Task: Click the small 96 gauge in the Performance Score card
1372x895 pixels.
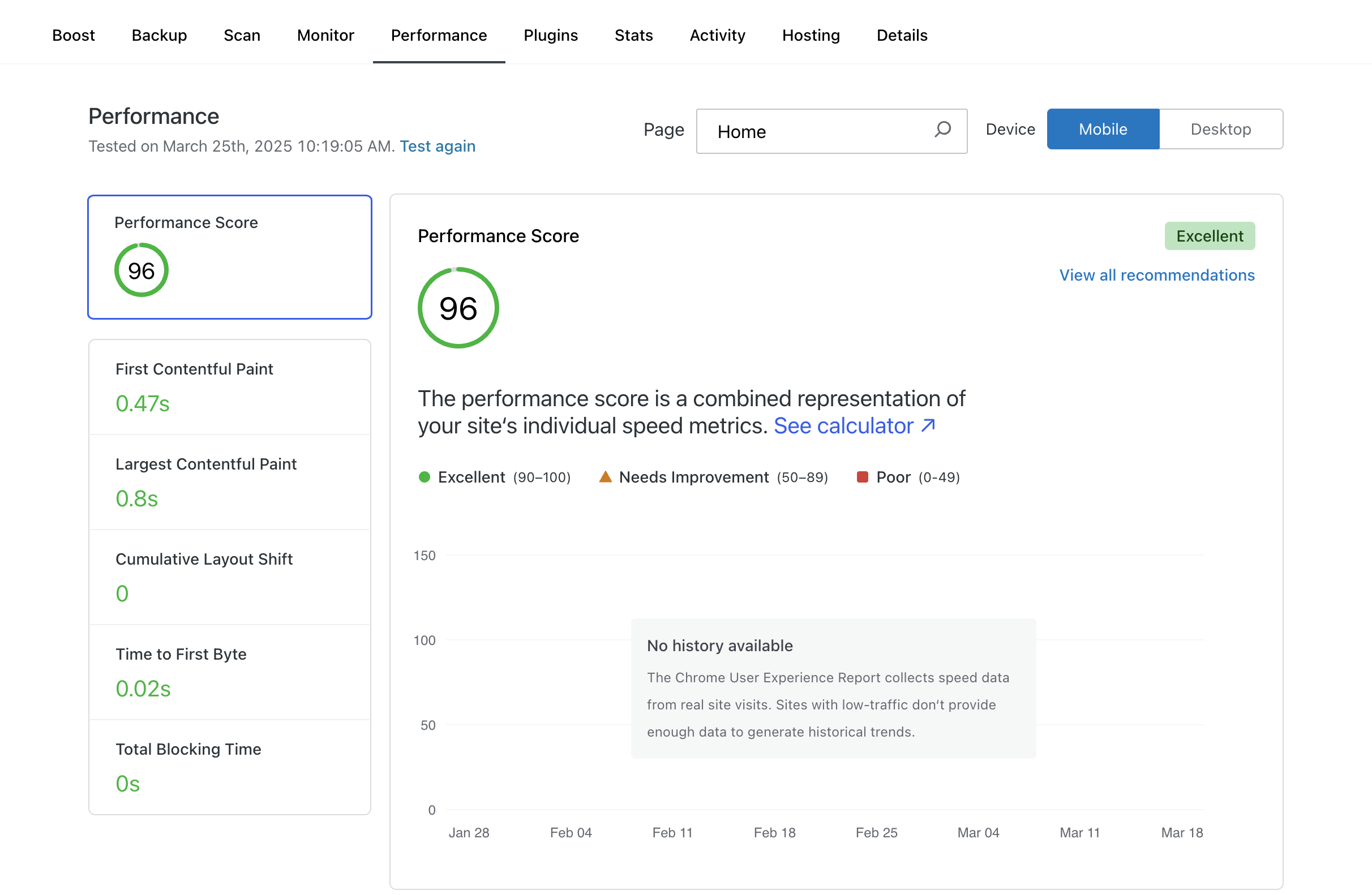Action: coord(142,270)
